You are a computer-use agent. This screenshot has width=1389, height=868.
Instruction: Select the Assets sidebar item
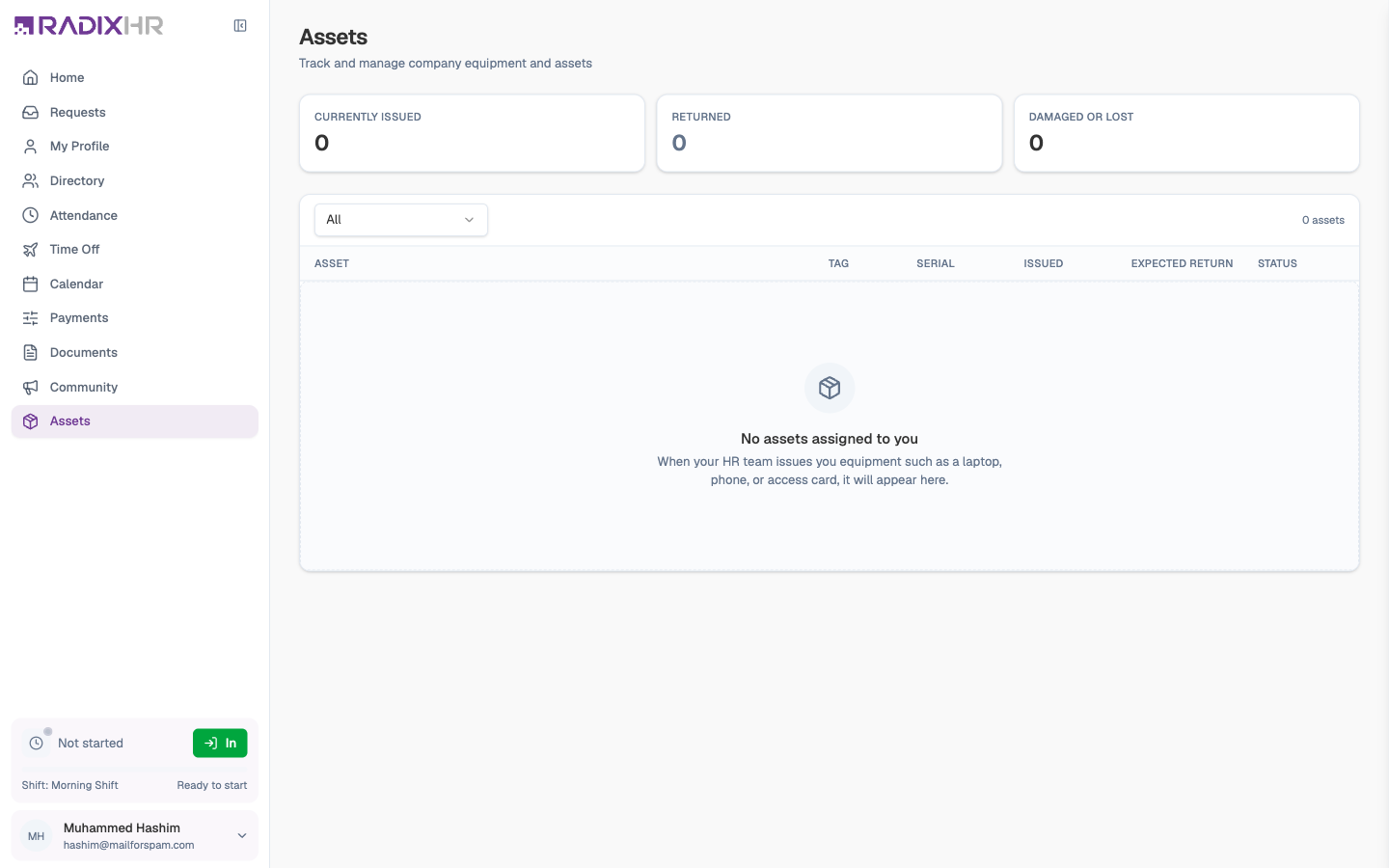(x=135, y=421)
